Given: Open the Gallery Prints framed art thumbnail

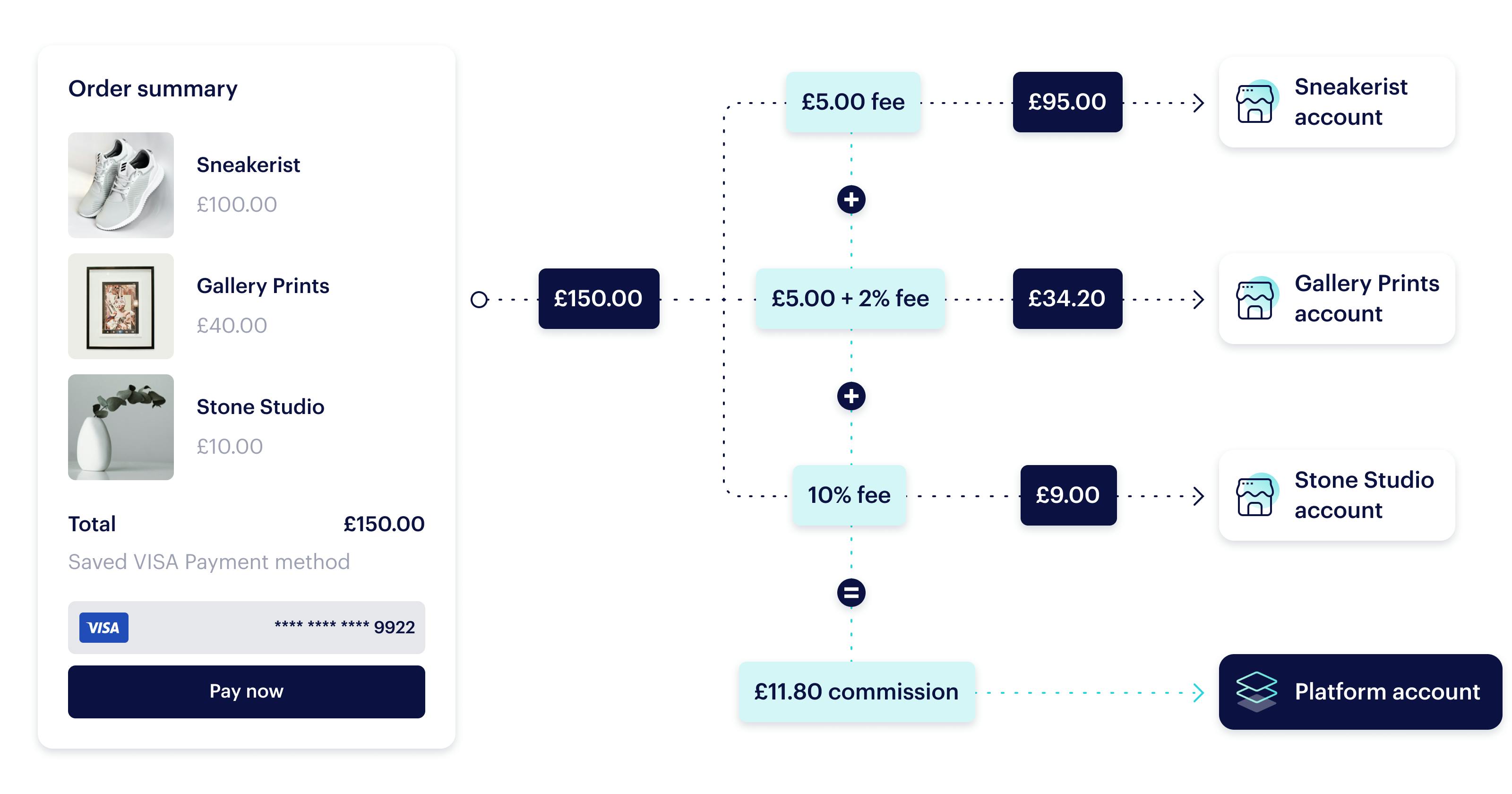Looking at the screenshot, I should tap(121, 306).
